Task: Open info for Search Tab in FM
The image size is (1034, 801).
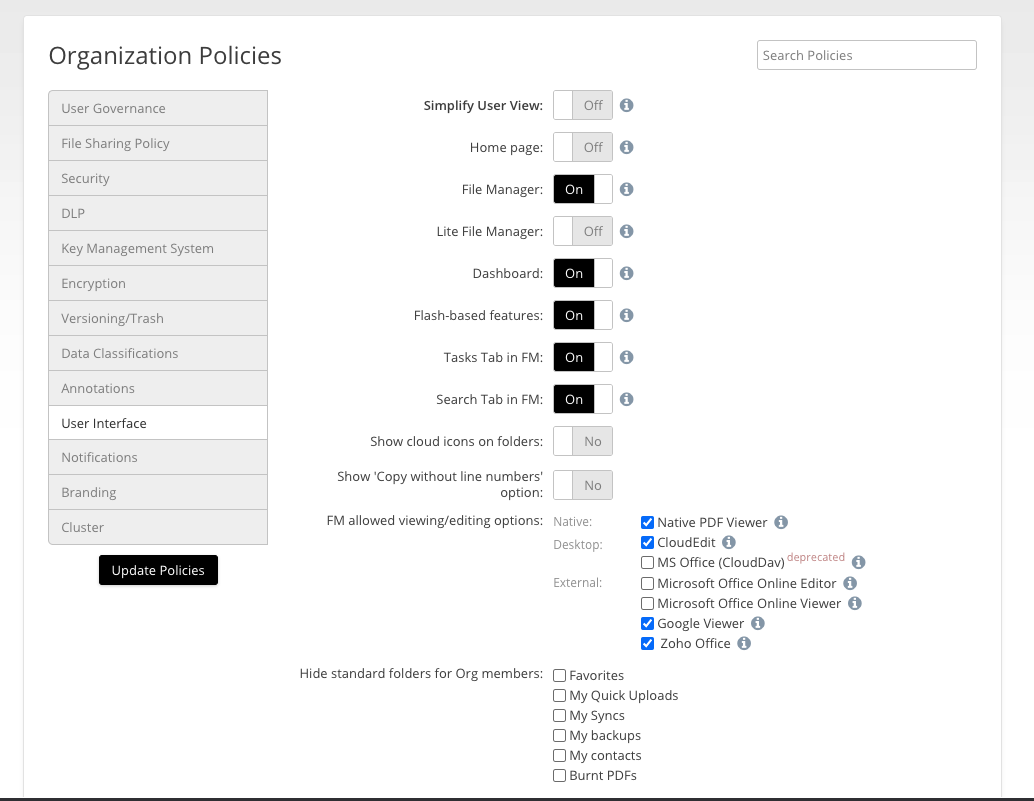Action: point(626,400)
